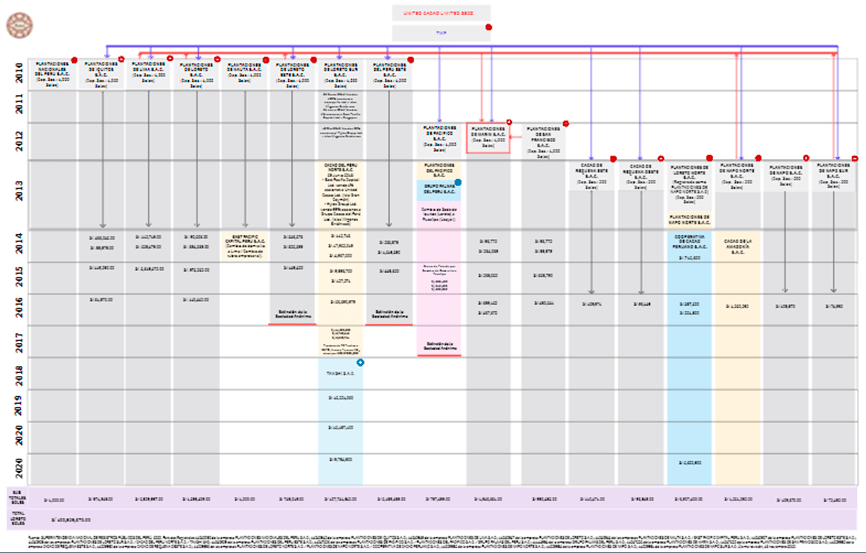866x553 pixels.
Task: Click red marker on Plantaciones Nacionales del Peru
Action: point(74,60)
